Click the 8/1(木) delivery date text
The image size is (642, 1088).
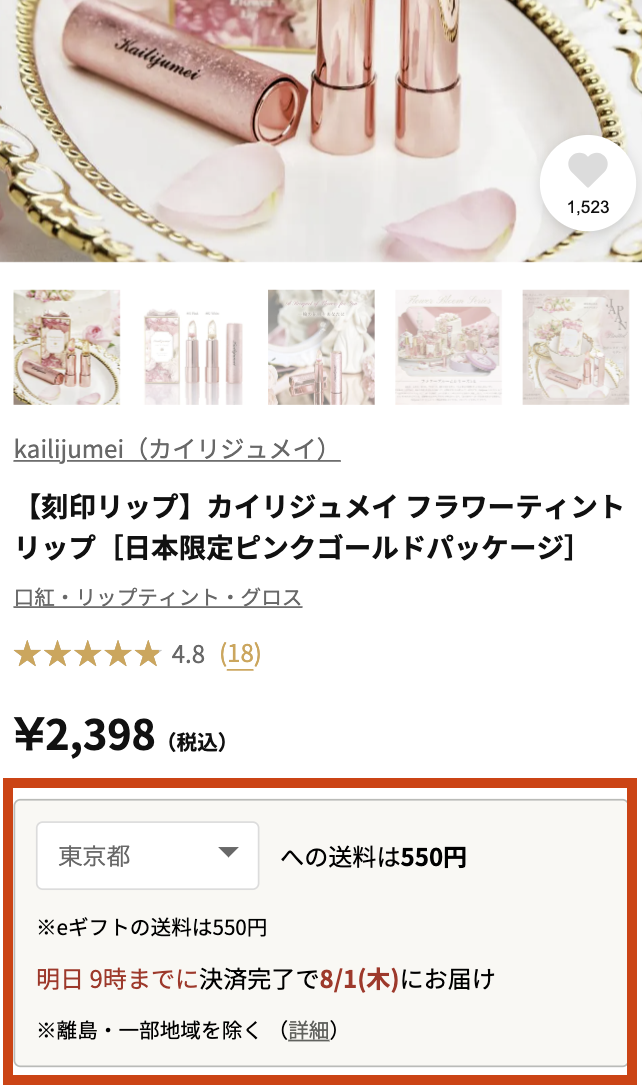tap(359, 979)
